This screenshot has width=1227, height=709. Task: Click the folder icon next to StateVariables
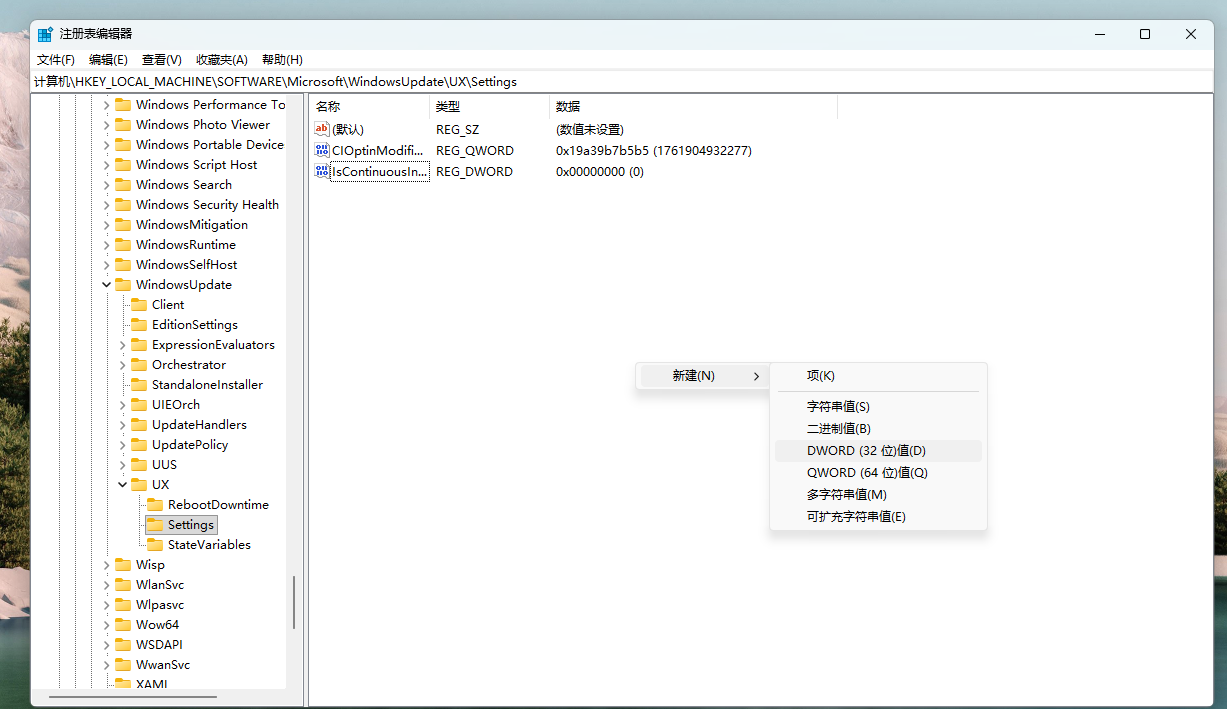point(155,545)
